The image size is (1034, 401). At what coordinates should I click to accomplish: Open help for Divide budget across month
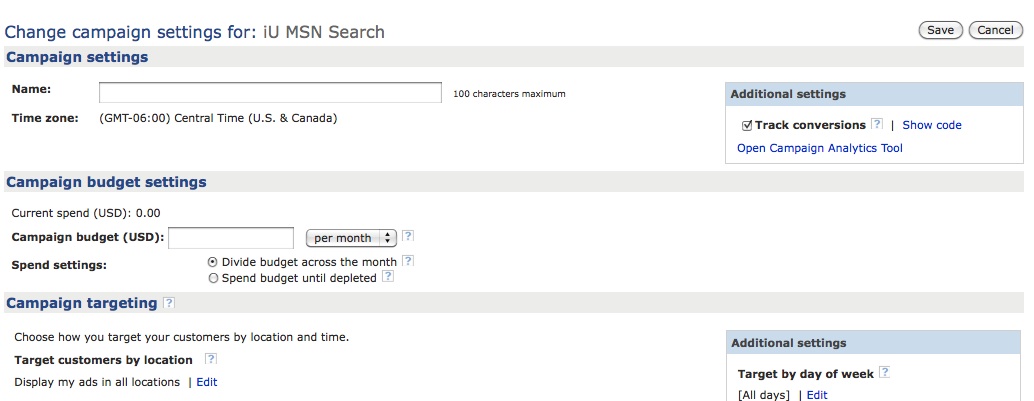408,261
